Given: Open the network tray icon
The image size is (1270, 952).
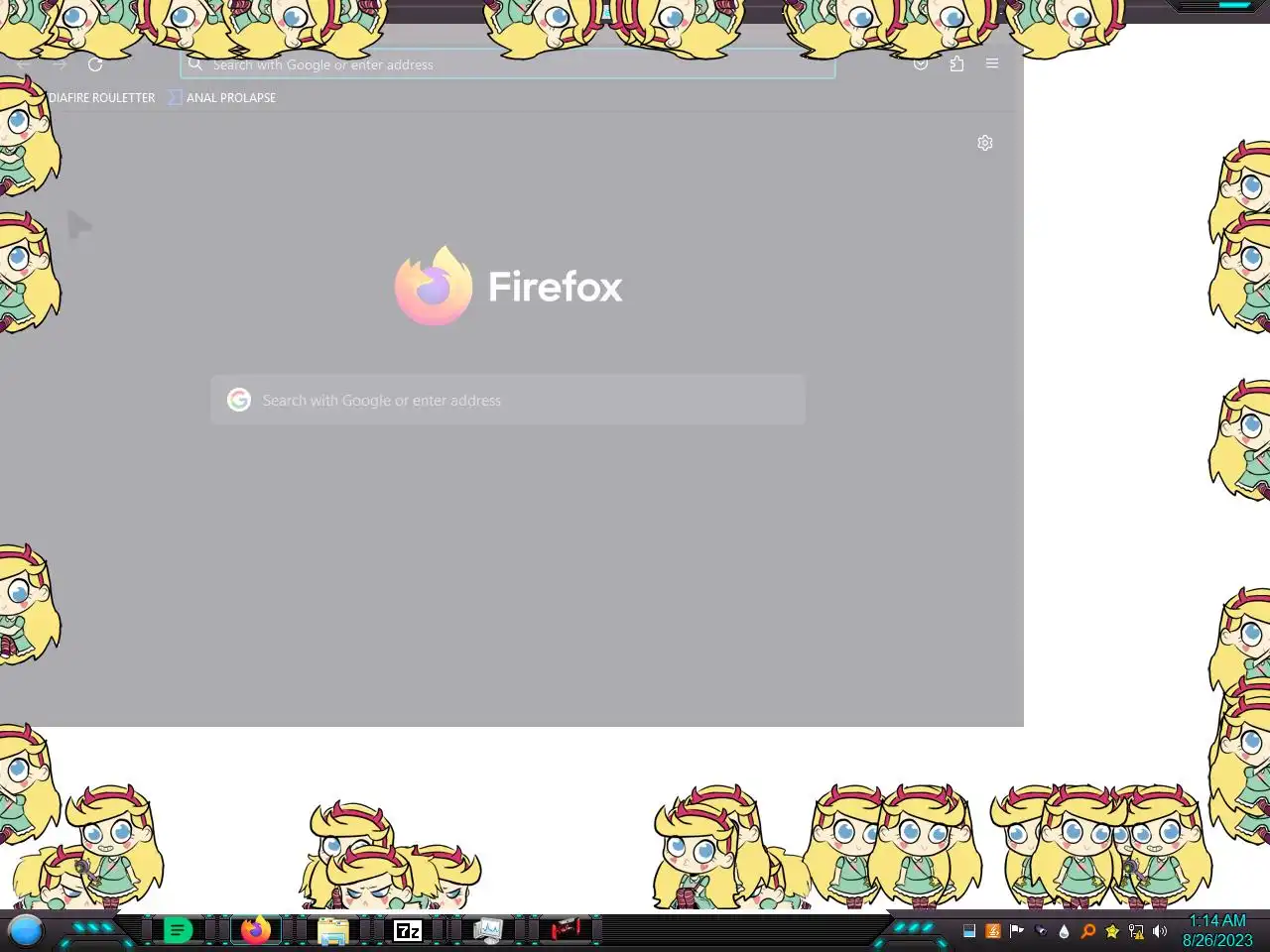Looking at the screenshot, I should tap(1136, 931).
